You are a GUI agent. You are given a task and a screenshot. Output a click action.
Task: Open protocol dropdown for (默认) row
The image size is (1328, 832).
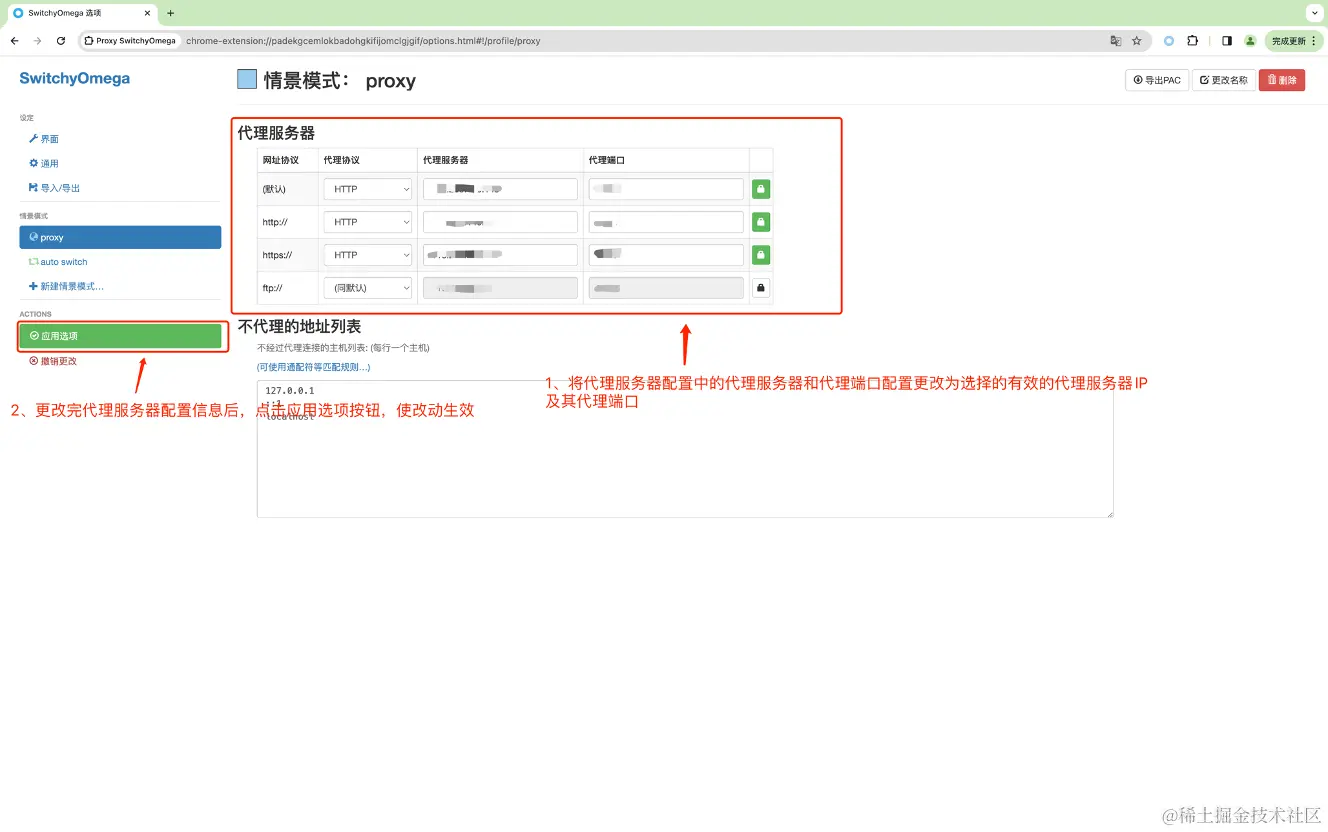point(368,189)
